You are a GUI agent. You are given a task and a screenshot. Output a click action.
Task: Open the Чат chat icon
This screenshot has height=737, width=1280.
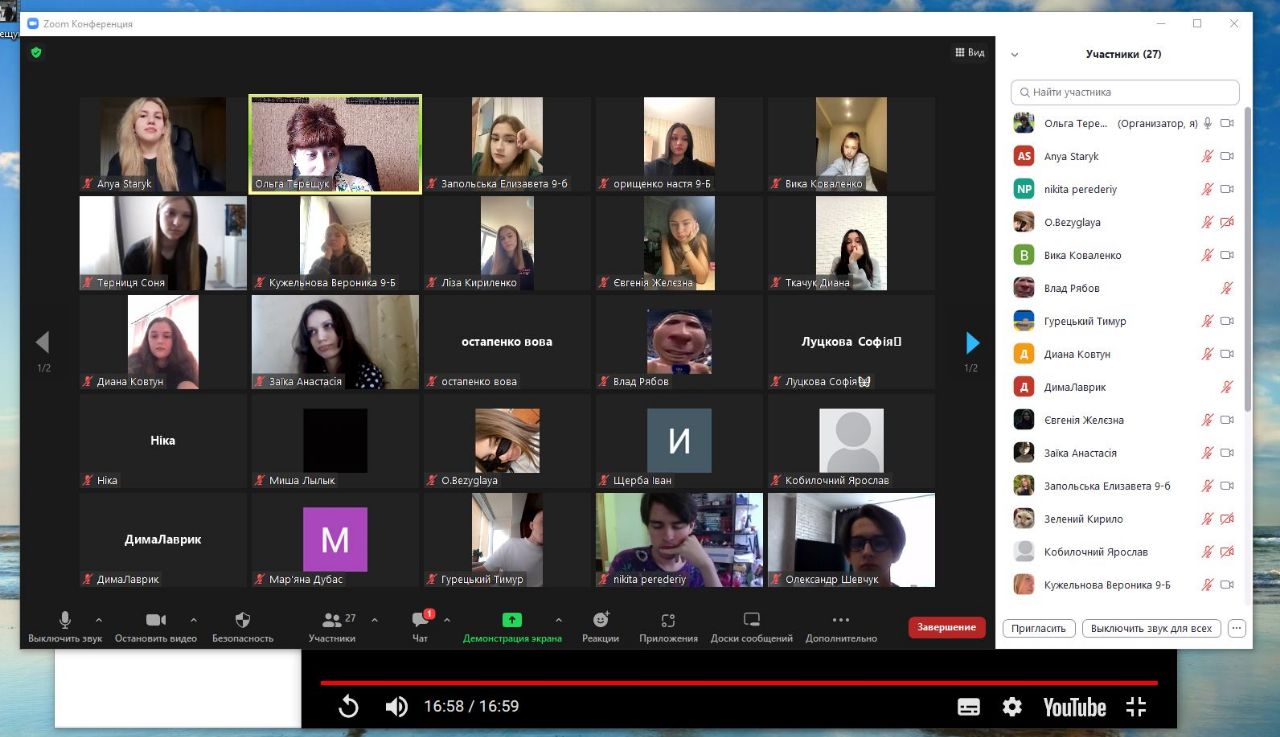point(420,620)
